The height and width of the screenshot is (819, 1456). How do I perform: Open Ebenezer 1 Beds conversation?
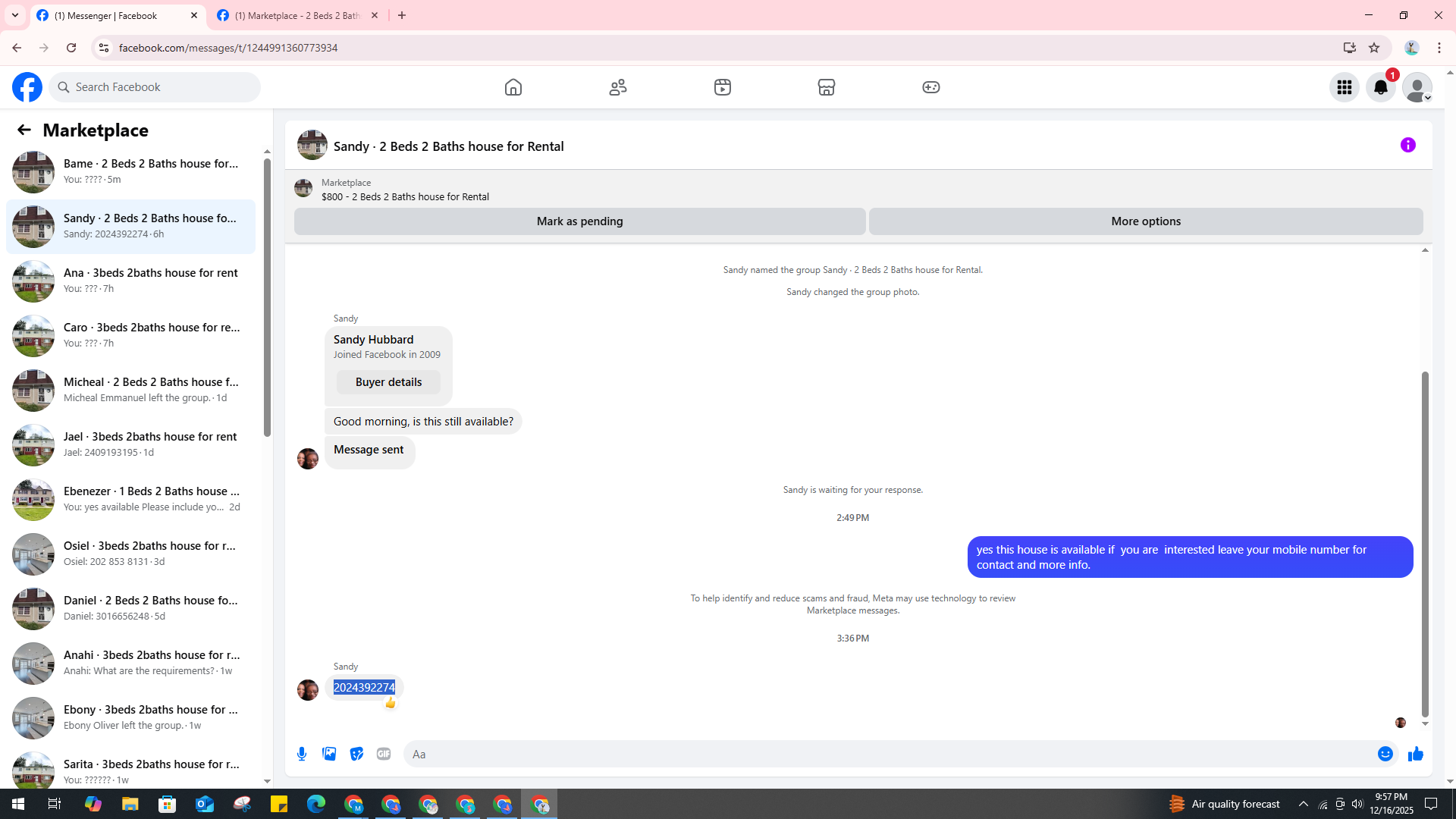131,500
